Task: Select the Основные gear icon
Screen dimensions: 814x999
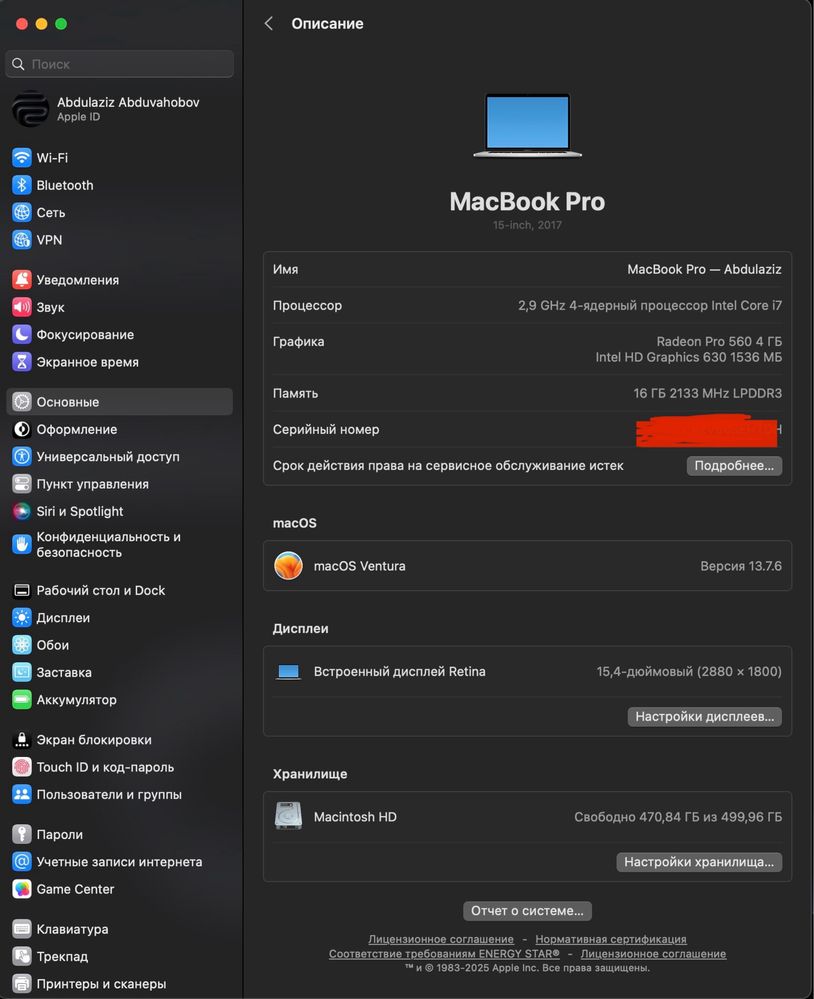Action: click(22, 402)
